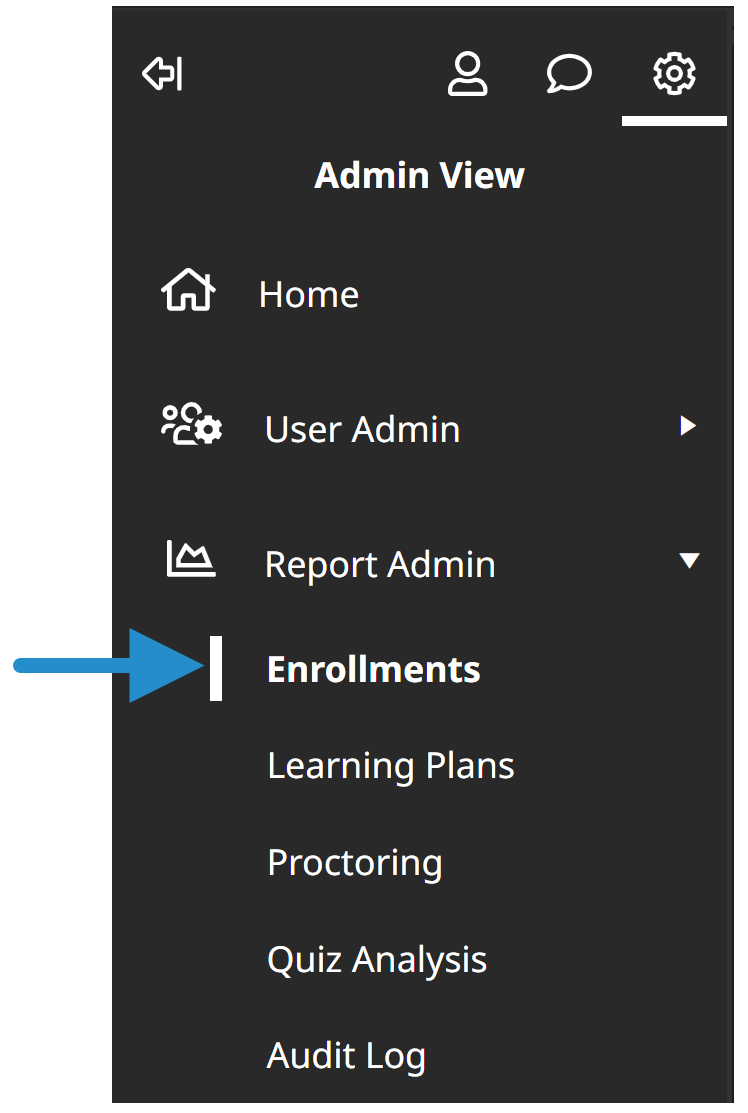Collapse the sidebar using the arrow icon

pos(163,73)
